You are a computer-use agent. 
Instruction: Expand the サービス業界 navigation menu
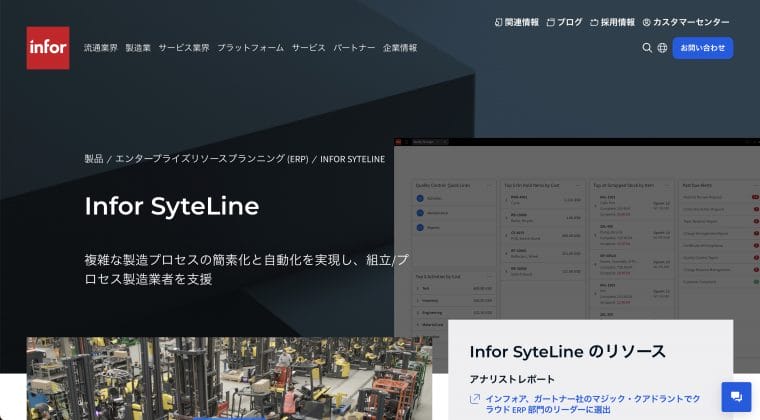[184, 47]
